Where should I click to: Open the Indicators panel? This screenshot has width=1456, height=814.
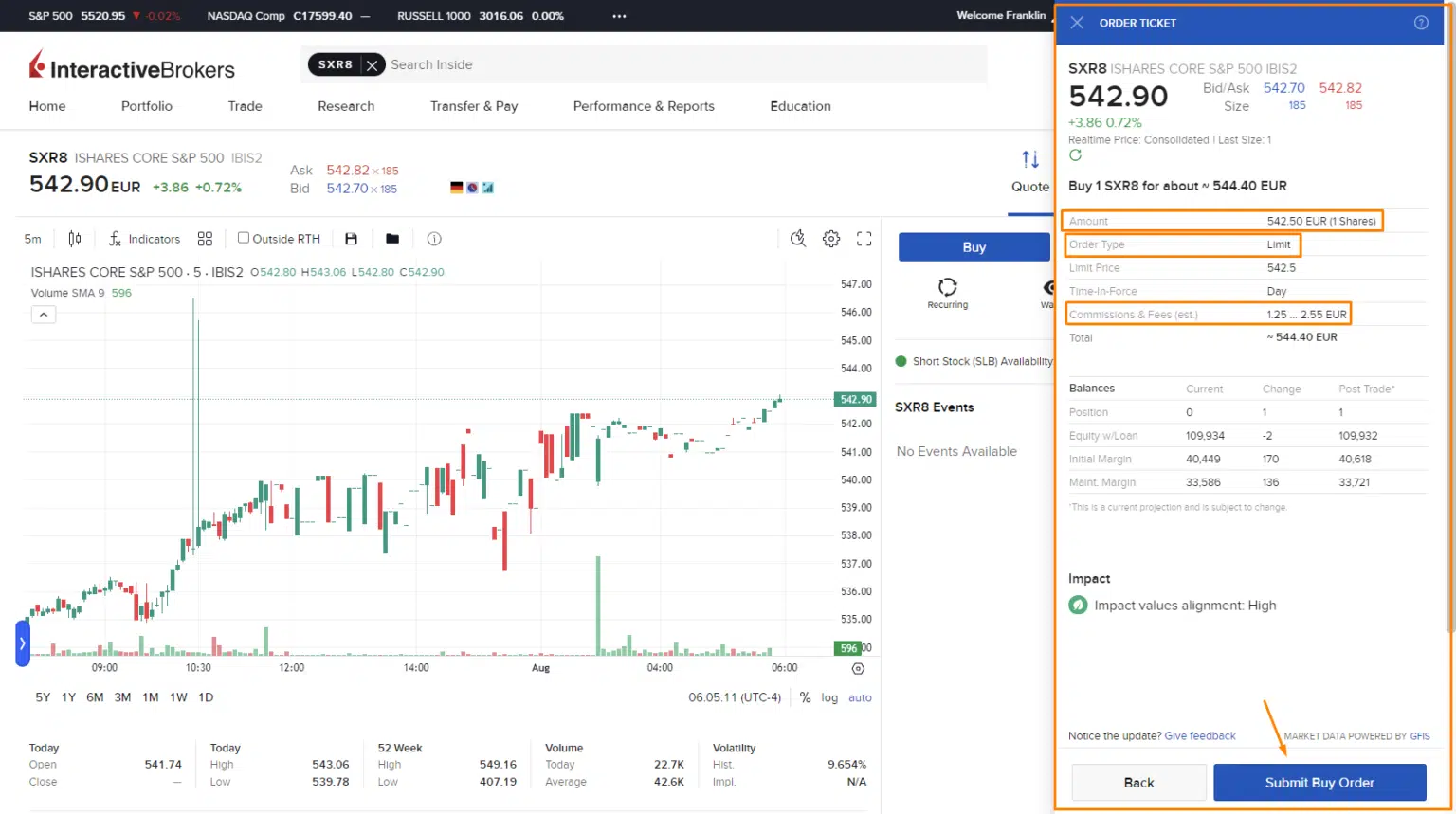144,238
